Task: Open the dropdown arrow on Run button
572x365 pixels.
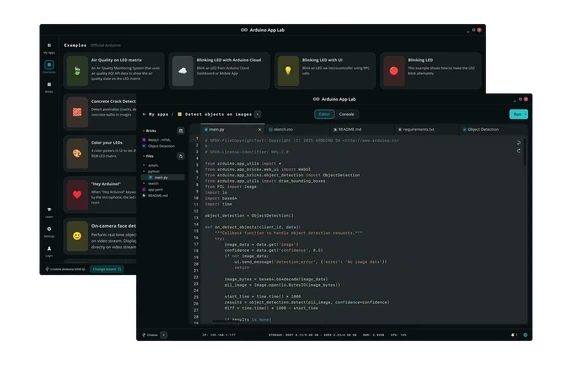Action: (526, 114)
